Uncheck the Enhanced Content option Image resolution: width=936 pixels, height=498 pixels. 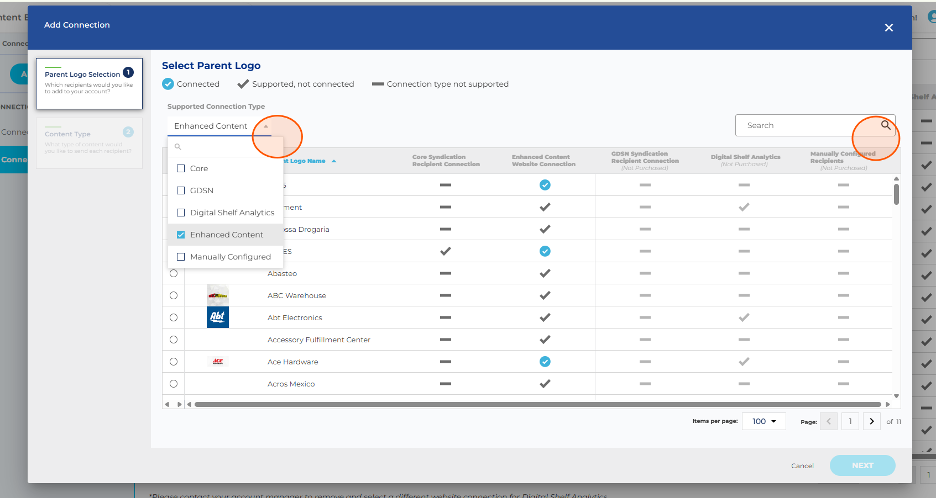point(181,235)
